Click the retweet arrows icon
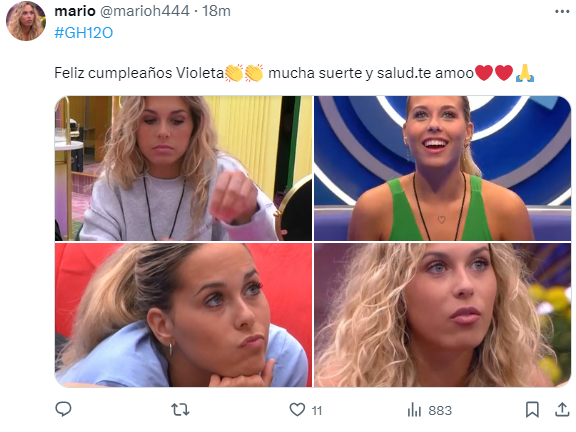 coord(180,409)
